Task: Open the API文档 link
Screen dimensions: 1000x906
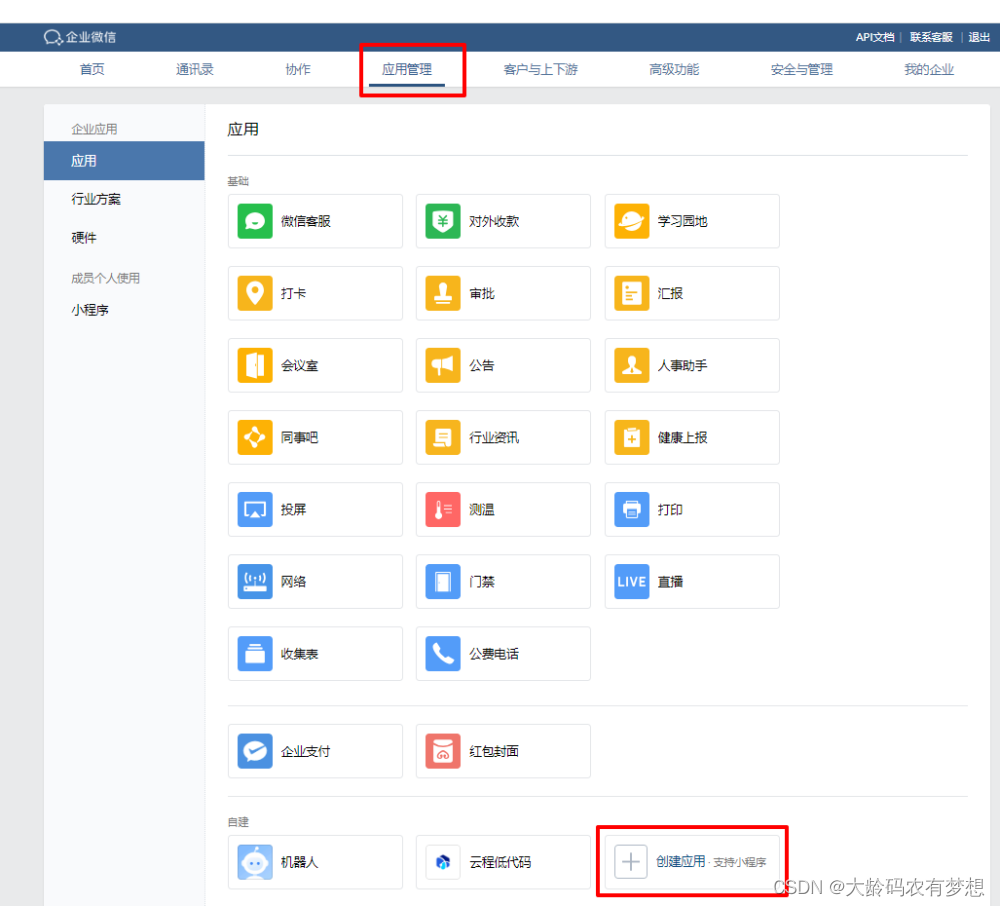Action: tap(874, 37)
